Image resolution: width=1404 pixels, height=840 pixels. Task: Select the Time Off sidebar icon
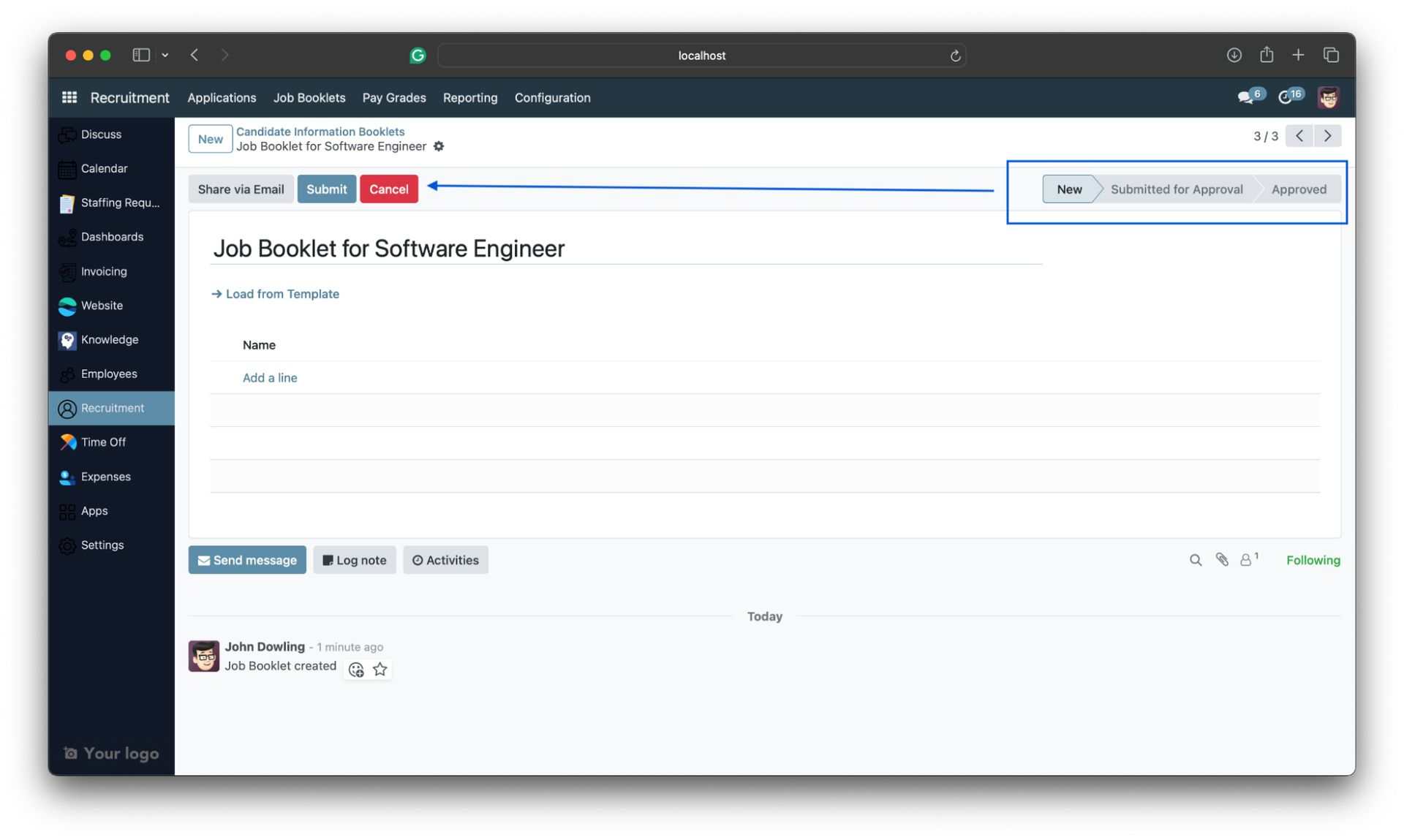66,442
